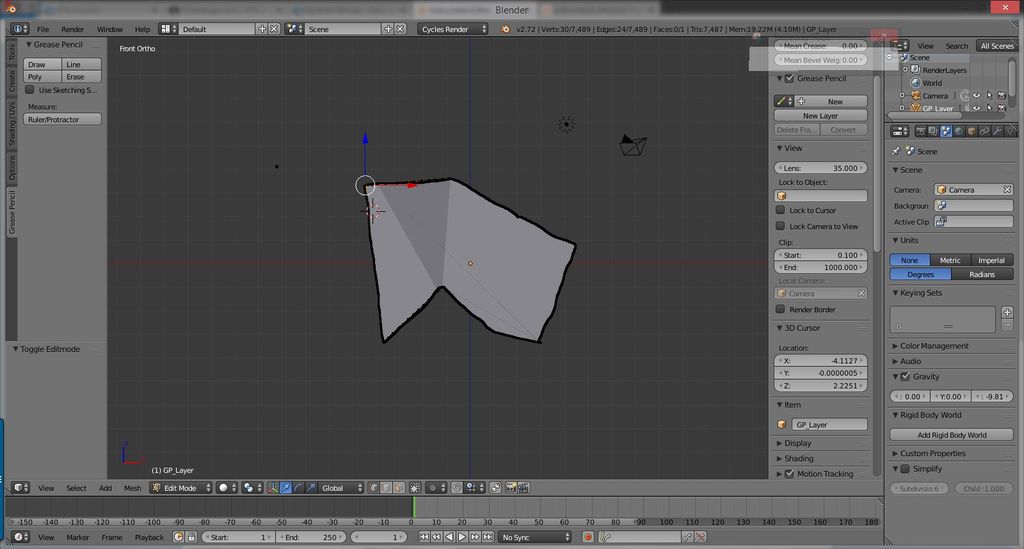
Task: Enable Use Sketching Sessions checkbox
Action: [x=30, y=90]
